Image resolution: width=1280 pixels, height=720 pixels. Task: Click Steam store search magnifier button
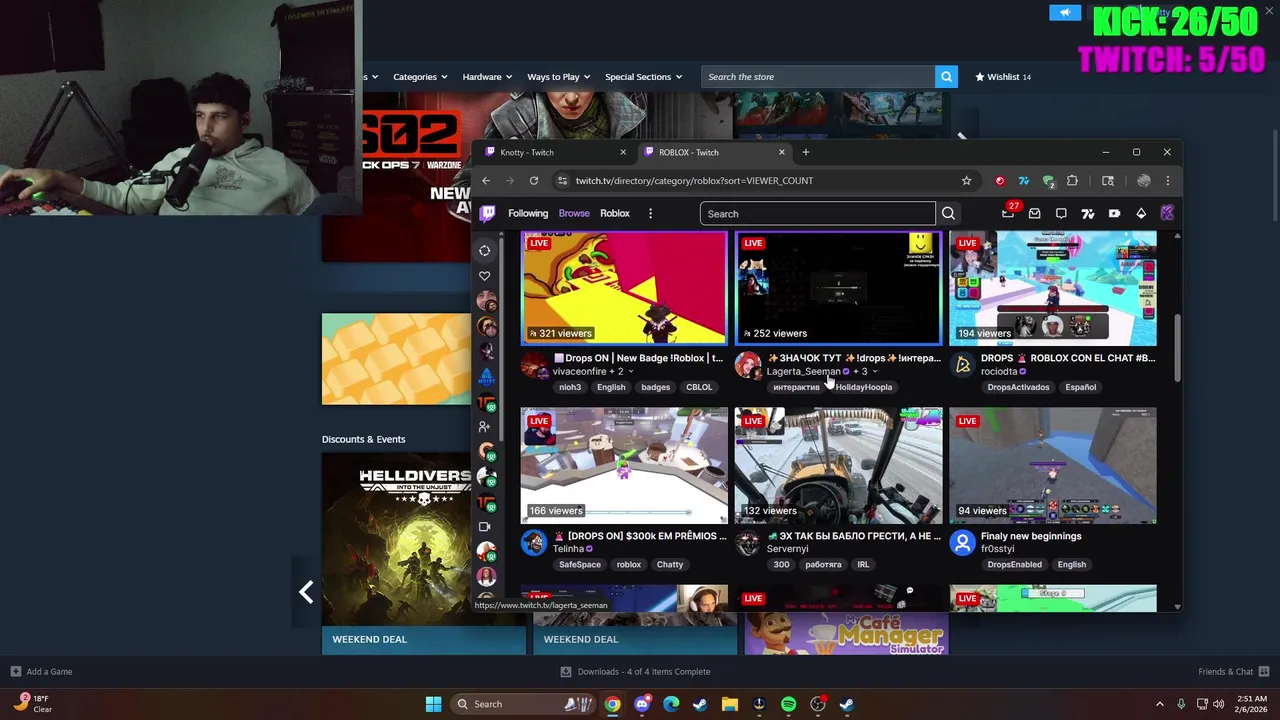click(x=946, y=77)
